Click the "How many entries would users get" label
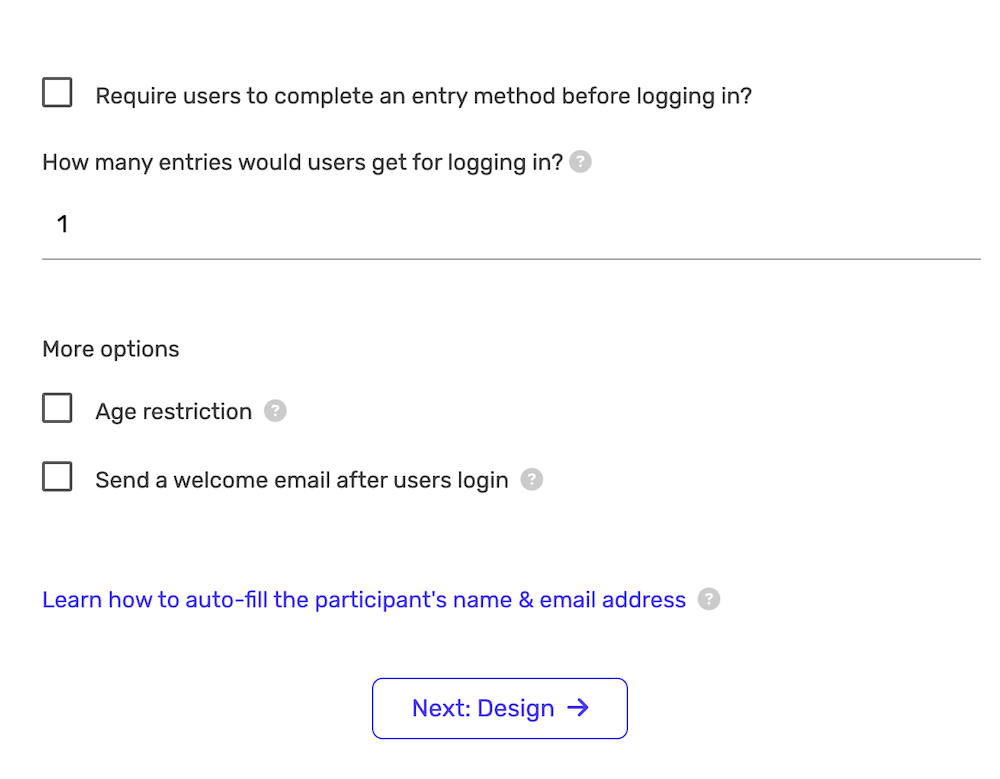The height and width of the screenshot is (779, 1000). (x=302, y=162)
